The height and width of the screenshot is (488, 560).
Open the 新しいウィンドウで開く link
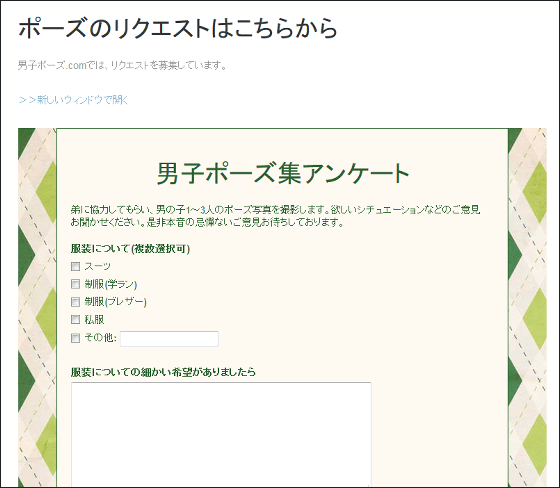click(x=74, y=100)
